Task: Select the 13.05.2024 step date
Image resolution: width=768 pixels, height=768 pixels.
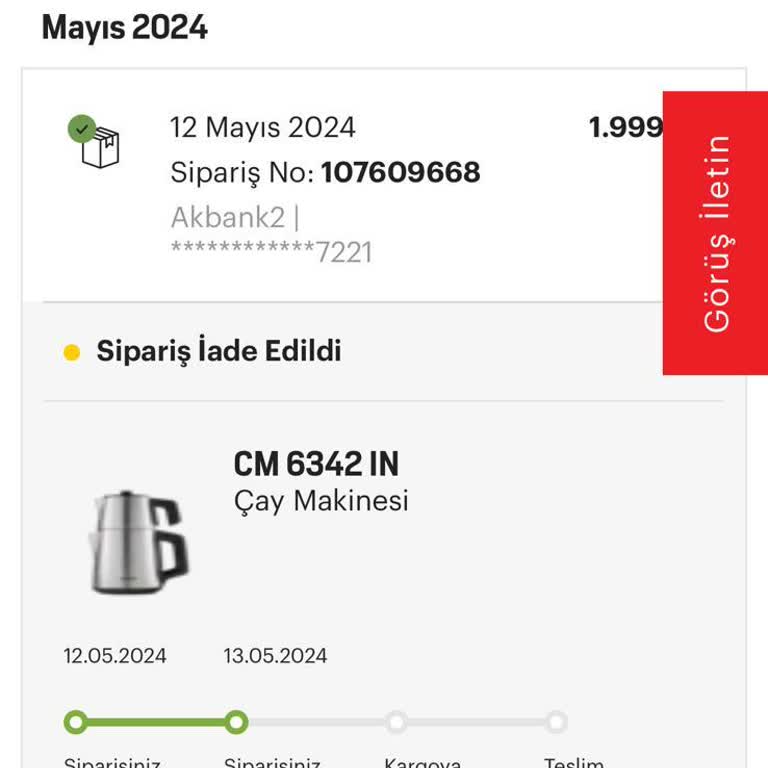Action: 275,656
